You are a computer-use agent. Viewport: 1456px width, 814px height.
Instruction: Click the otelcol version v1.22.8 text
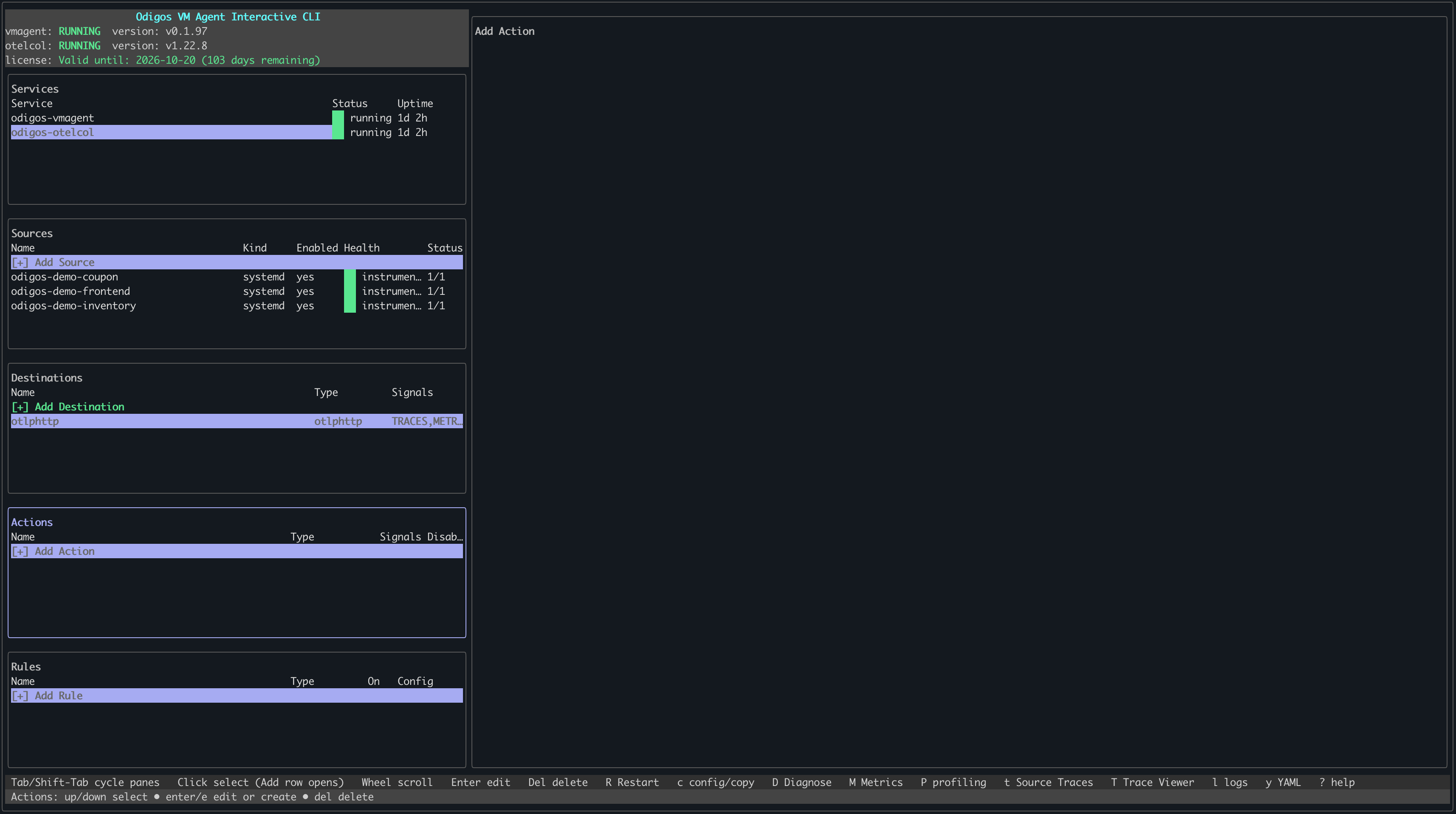159,46
